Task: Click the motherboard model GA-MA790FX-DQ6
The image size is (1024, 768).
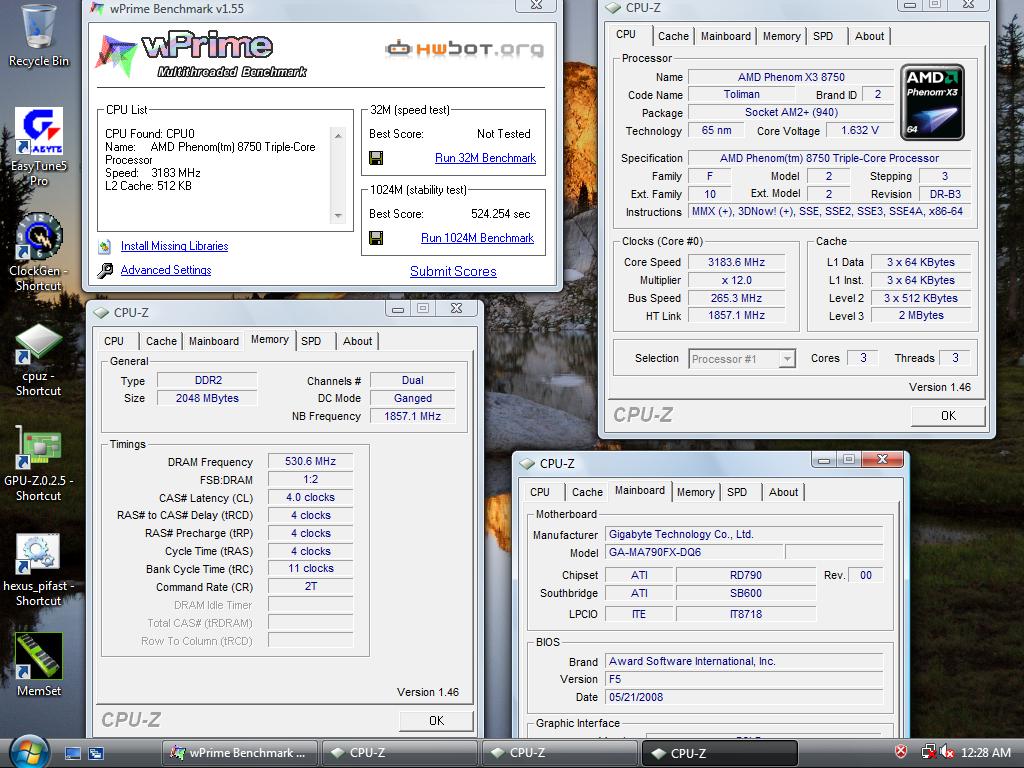Action: tap(694, 552)
